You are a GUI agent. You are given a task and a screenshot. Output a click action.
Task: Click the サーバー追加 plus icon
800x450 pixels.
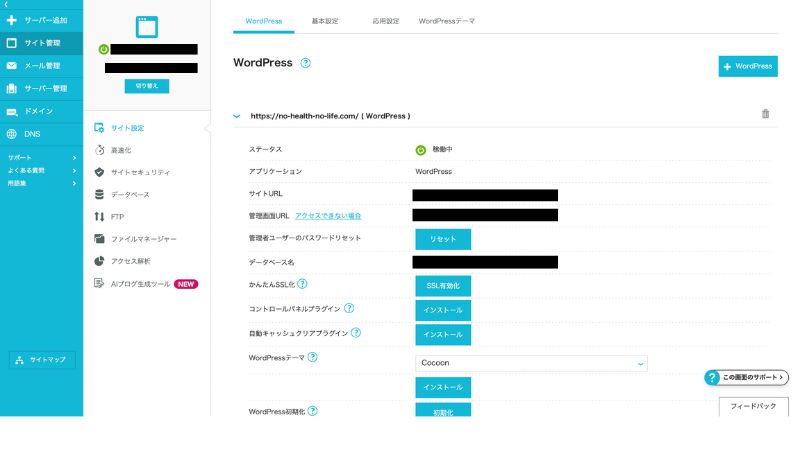click(11, 20)
